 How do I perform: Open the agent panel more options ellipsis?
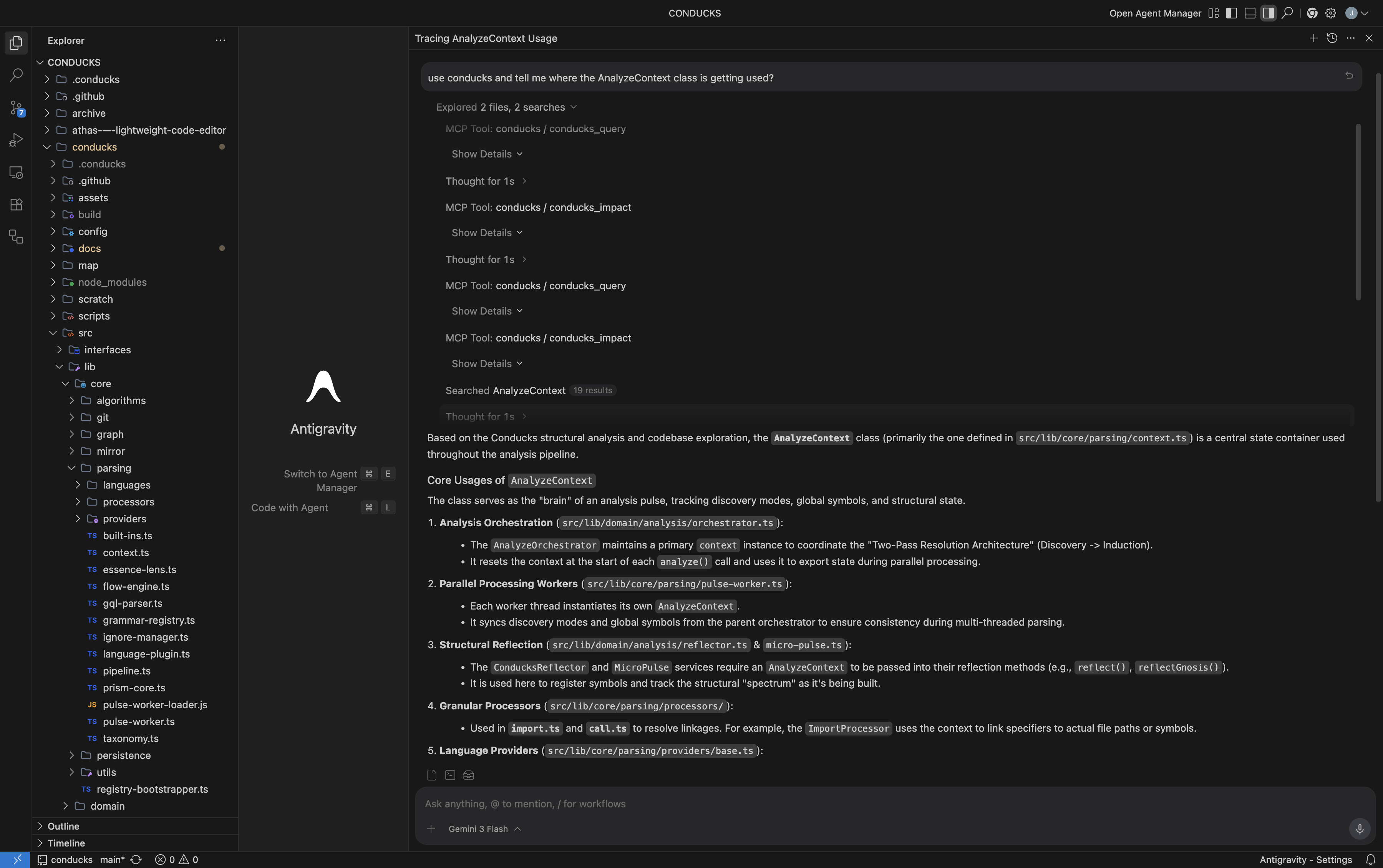1351,38
